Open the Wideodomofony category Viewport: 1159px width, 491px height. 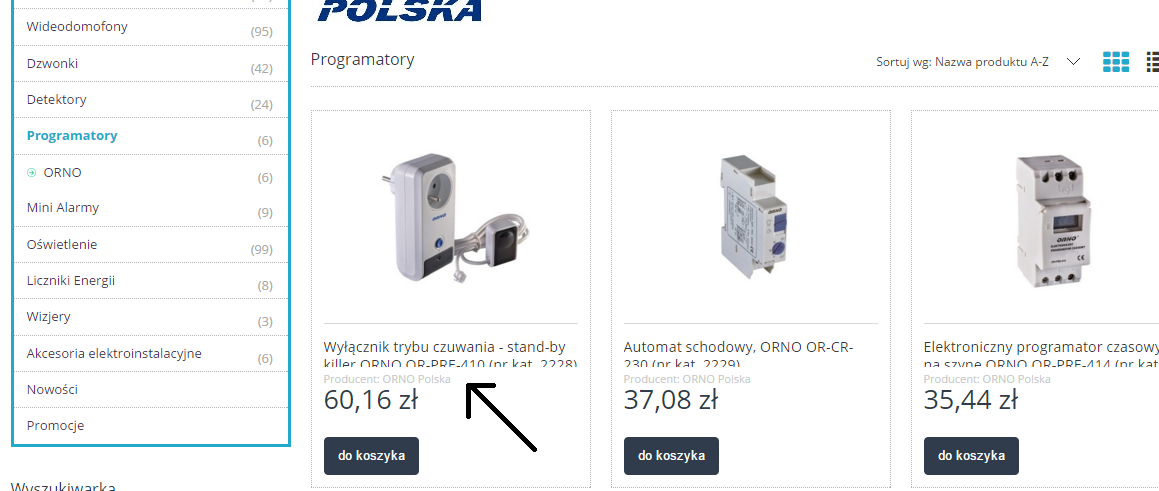point(77,27)
